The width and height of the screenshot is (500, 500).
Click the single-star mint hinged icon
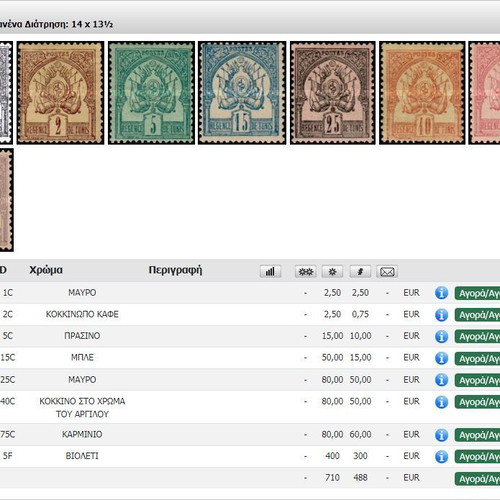tap(332, 271)
